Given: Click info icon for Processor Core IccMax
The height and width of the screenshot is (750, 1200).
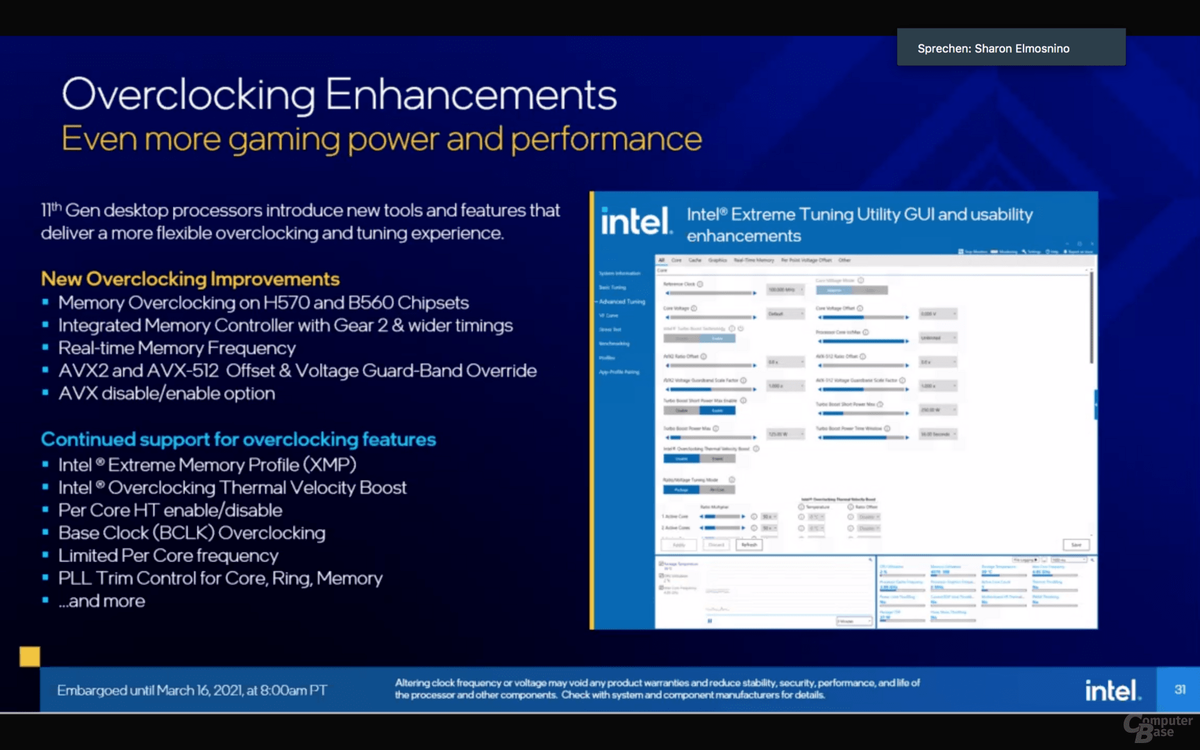Looking at the screenshot, I should 866,332.
